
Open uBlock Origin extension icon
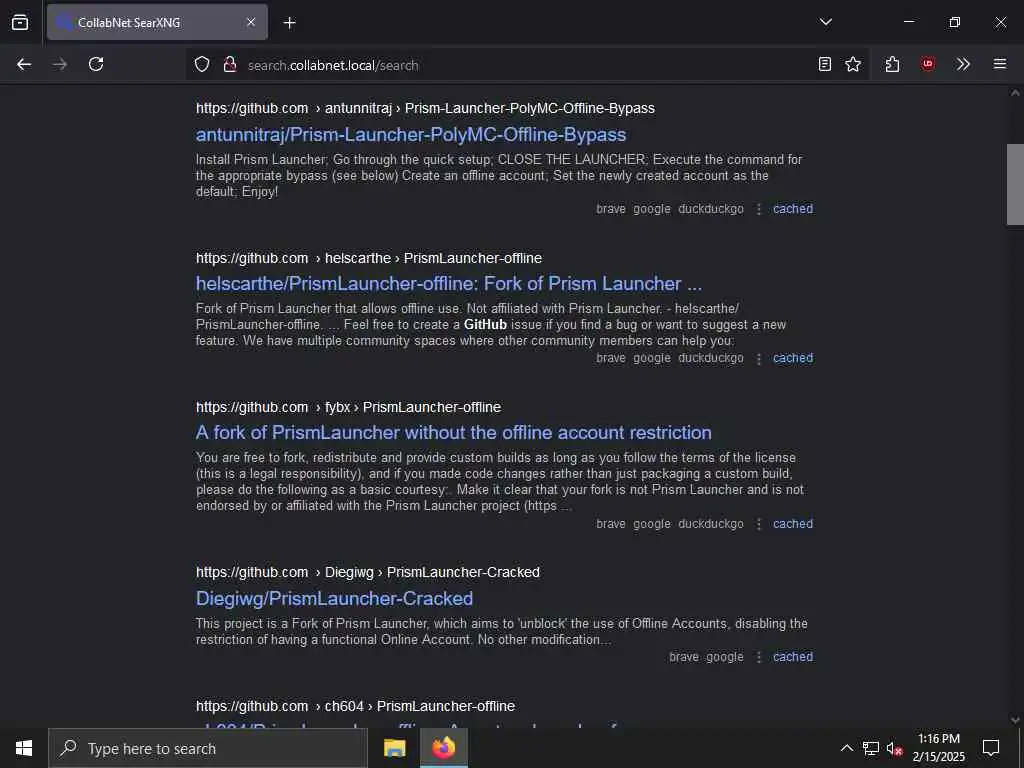coord(928,64)
